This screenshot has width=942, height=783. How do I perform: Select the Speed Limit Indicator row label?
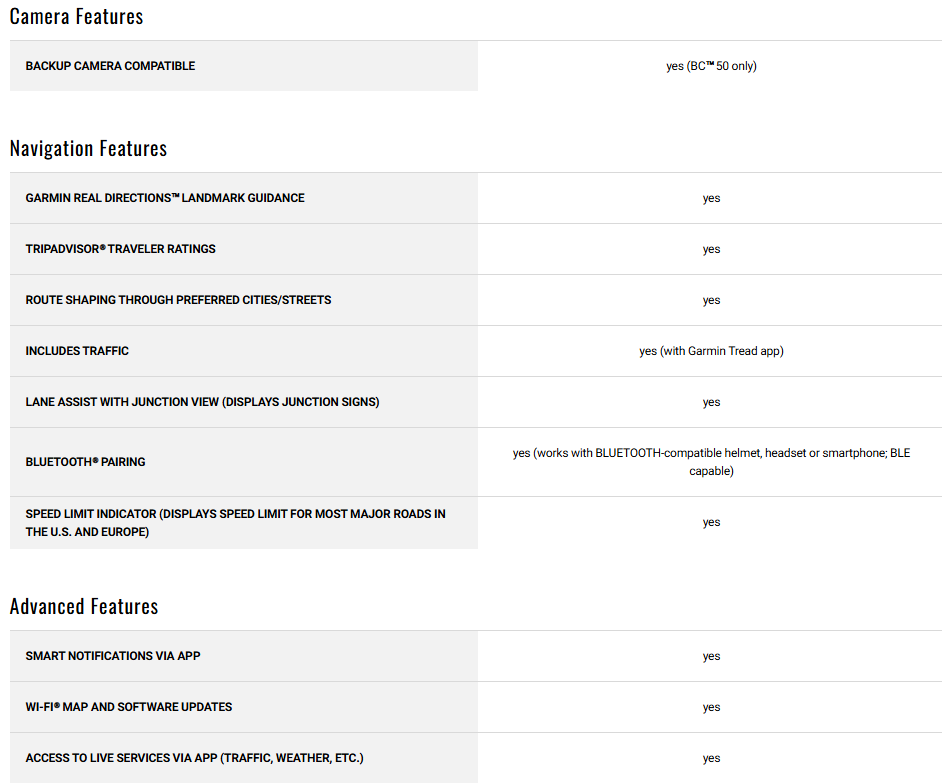tap(236, 523)
